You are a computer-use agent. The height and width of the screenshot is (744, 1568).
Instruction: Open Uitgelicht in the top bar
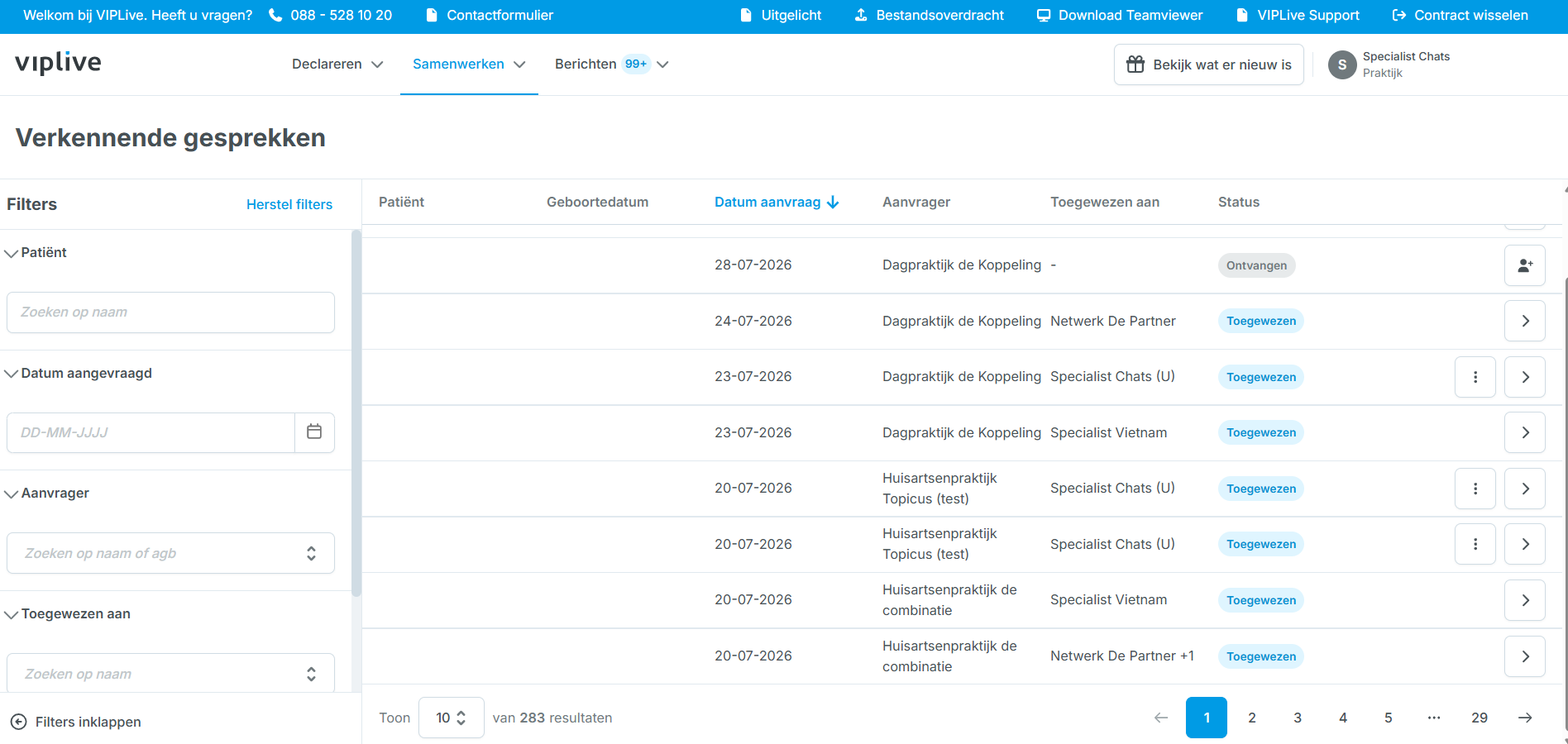(781, 15)
